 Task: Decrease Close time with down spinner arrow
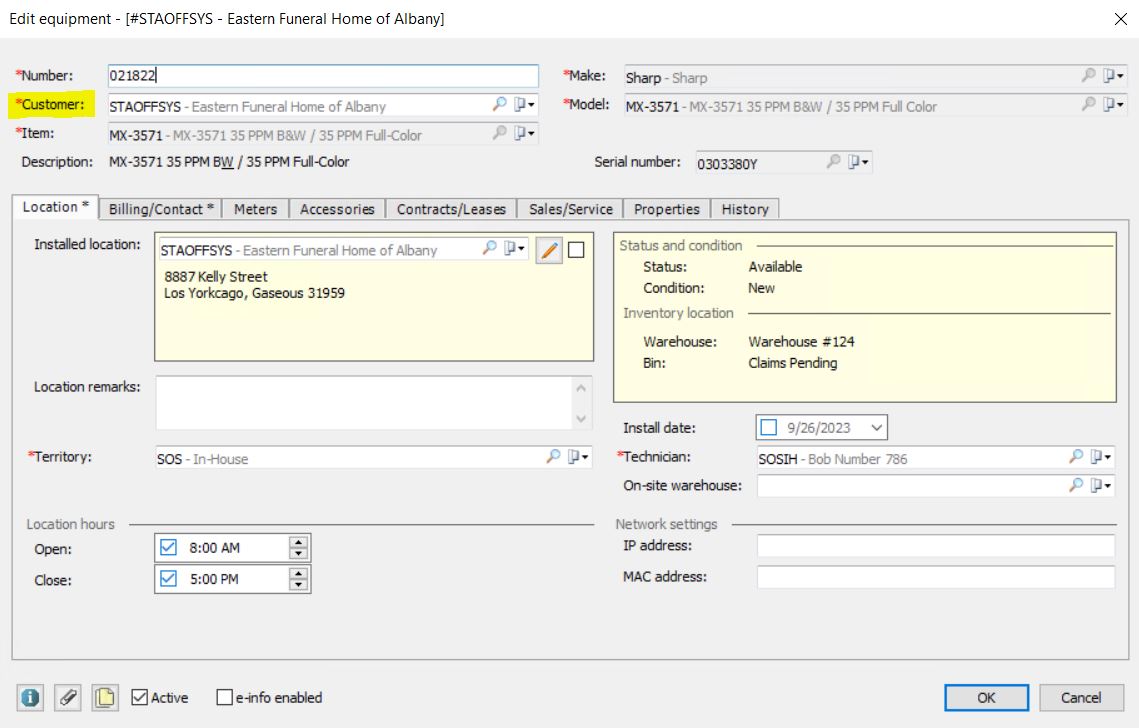pyautogui.click(x=299, y=584)
